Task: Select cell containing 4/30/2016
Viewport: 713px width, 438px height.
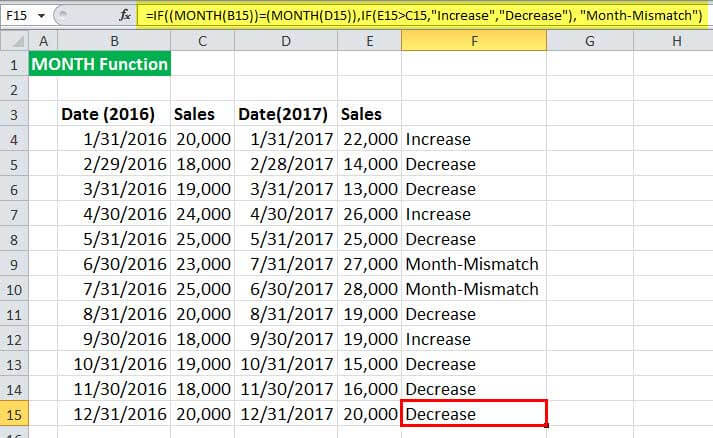Action: pyautogui.click(x=114, y=214)
